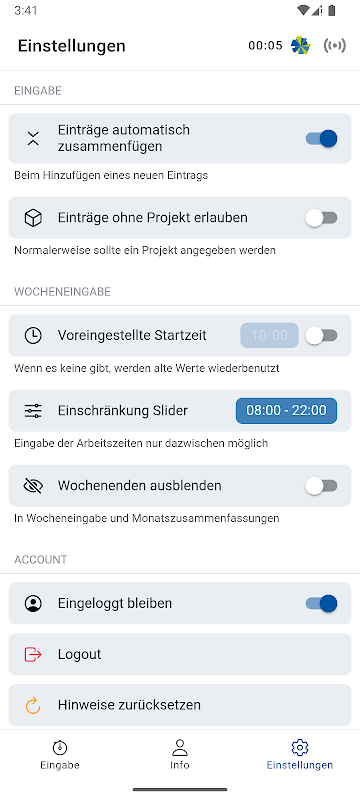Open the 08:00 - 22:00 range picker

point(286,411)
